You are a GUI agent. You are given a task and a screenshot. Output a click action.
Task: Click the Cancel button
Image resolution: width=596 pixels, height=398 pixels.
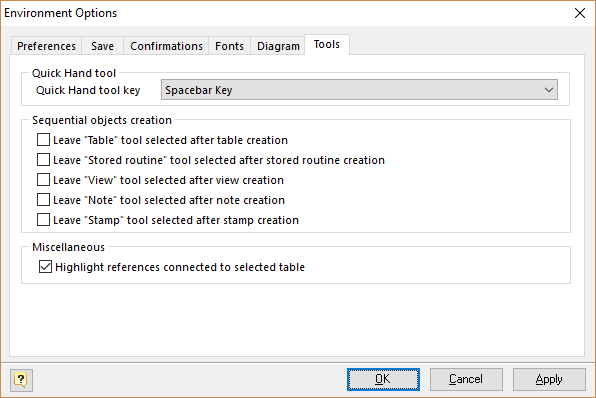[x=466, y=379]
